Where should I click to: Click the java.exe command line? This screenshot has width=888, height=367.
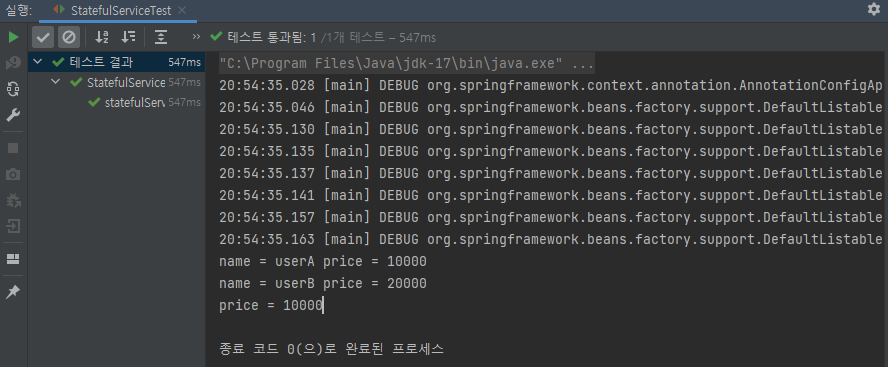407,63
